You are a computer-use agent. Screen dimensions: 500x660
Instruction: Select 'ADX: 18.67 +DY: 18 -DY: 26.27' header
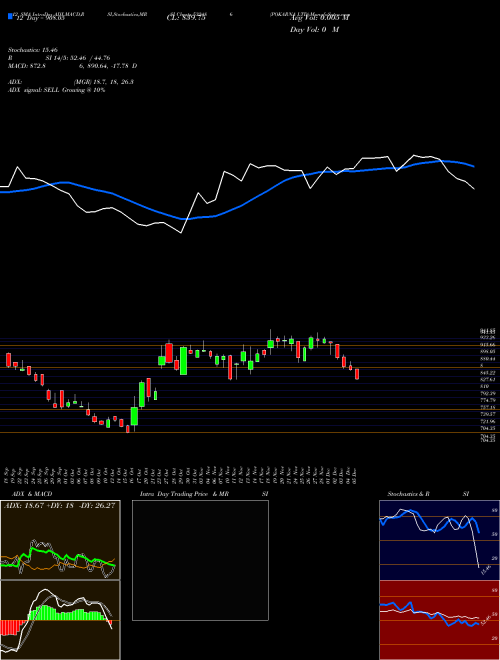click(60, 506)
